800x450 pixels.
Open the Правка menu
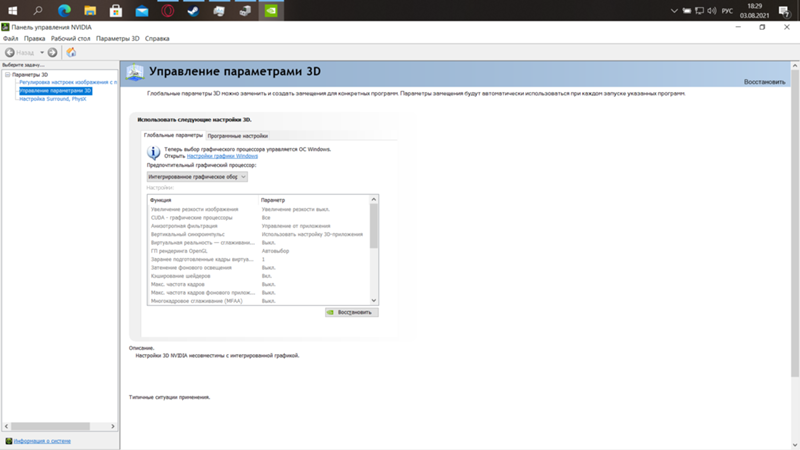click(34, 38)
